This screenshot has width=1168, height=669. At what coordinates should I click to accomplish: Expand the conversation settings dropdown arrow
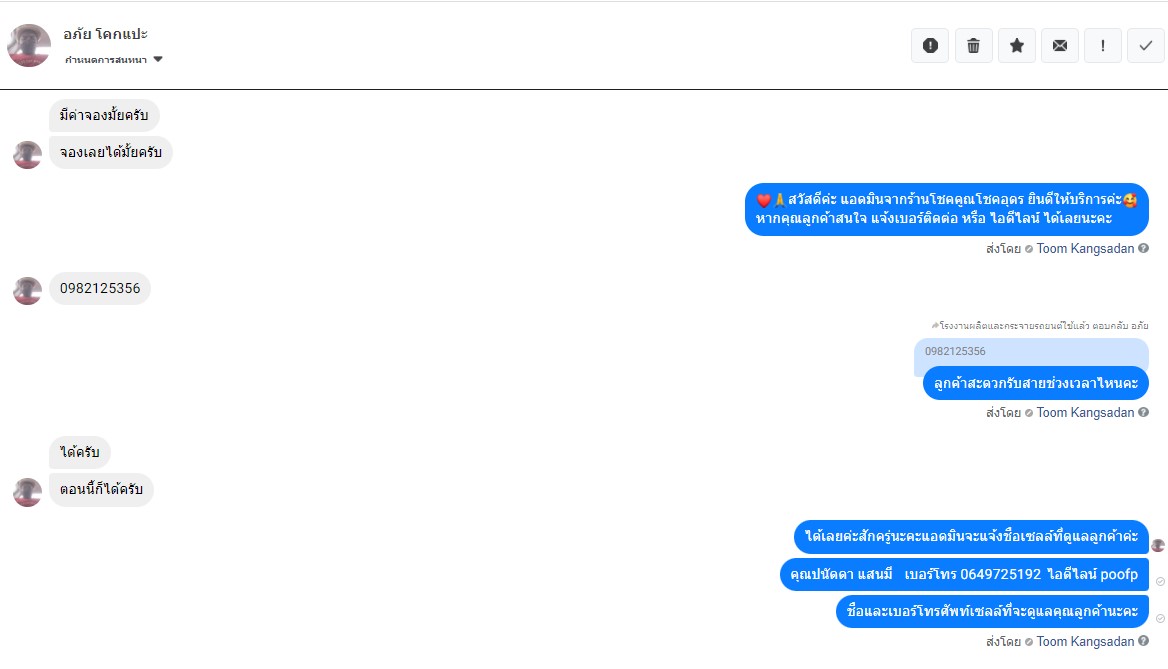(x=158, y=60)
